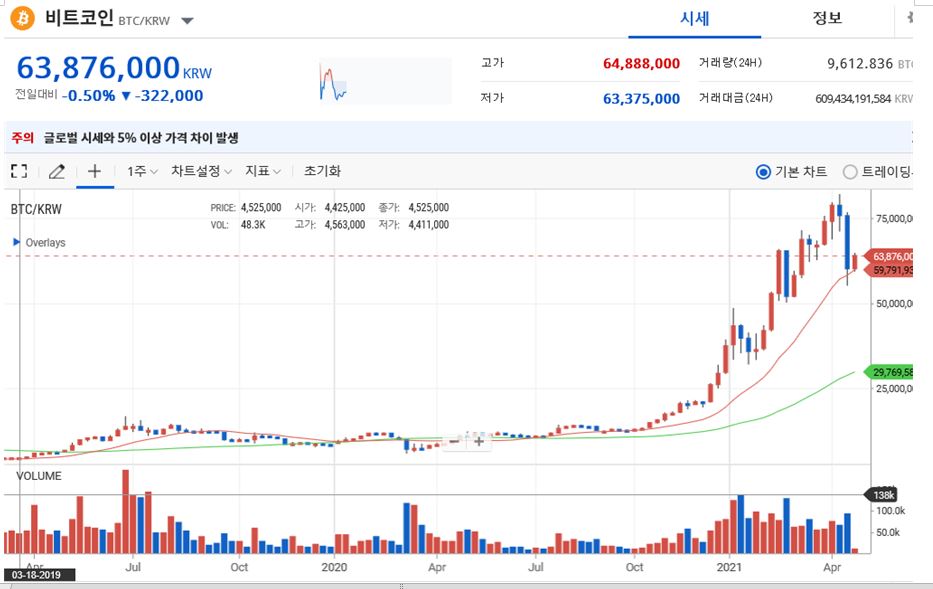The height and width of the screenshot is (589, 933).
Task: Click the VOL 48.3K readout
Action: pos(238,225)
